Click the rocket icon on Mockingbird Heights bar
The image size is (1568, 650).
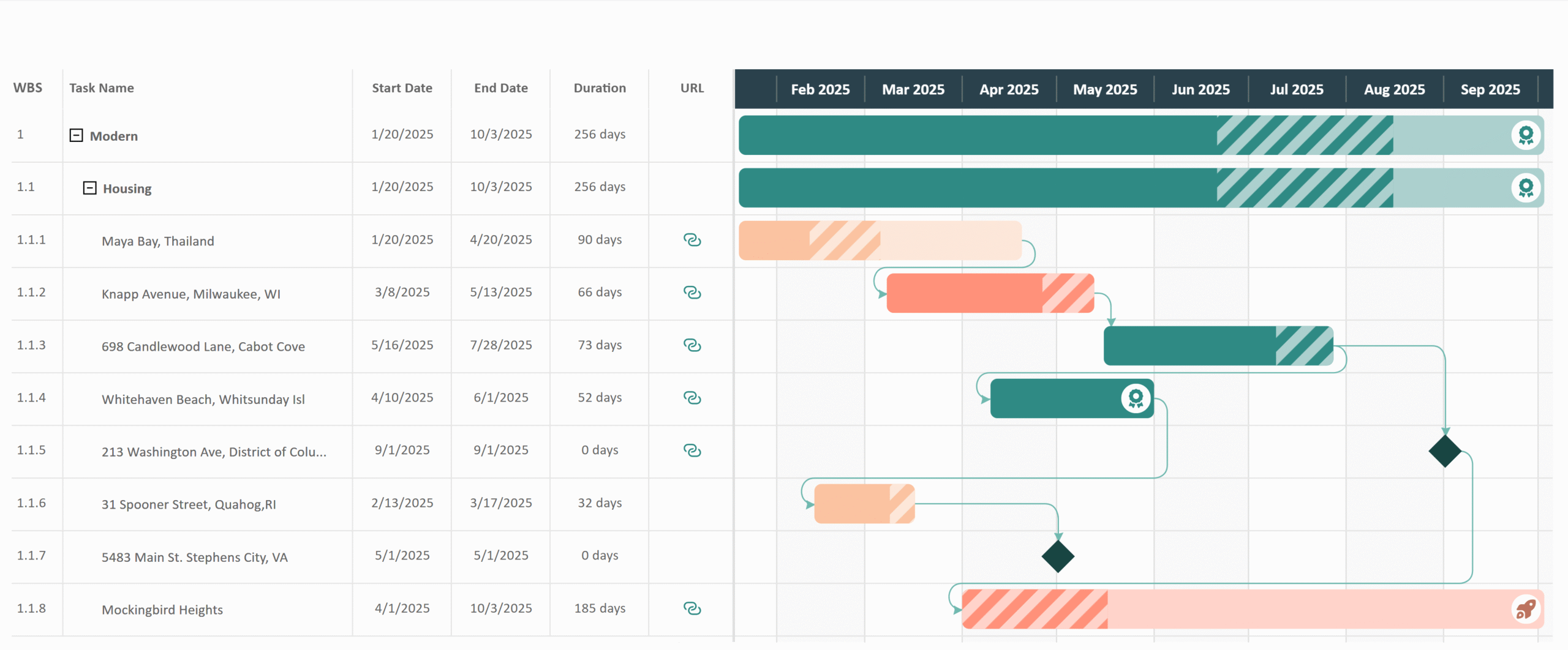coord(1525,609)
